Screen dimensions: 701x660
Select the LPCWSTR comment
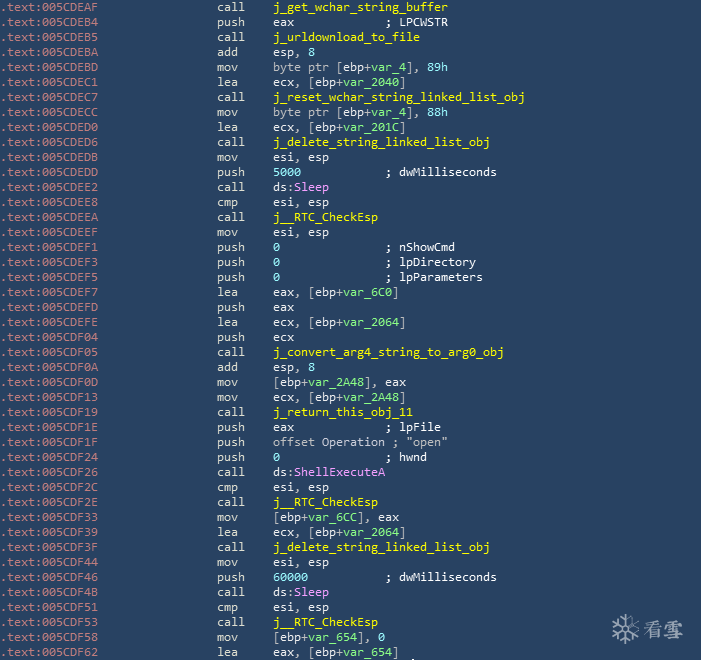423,22
